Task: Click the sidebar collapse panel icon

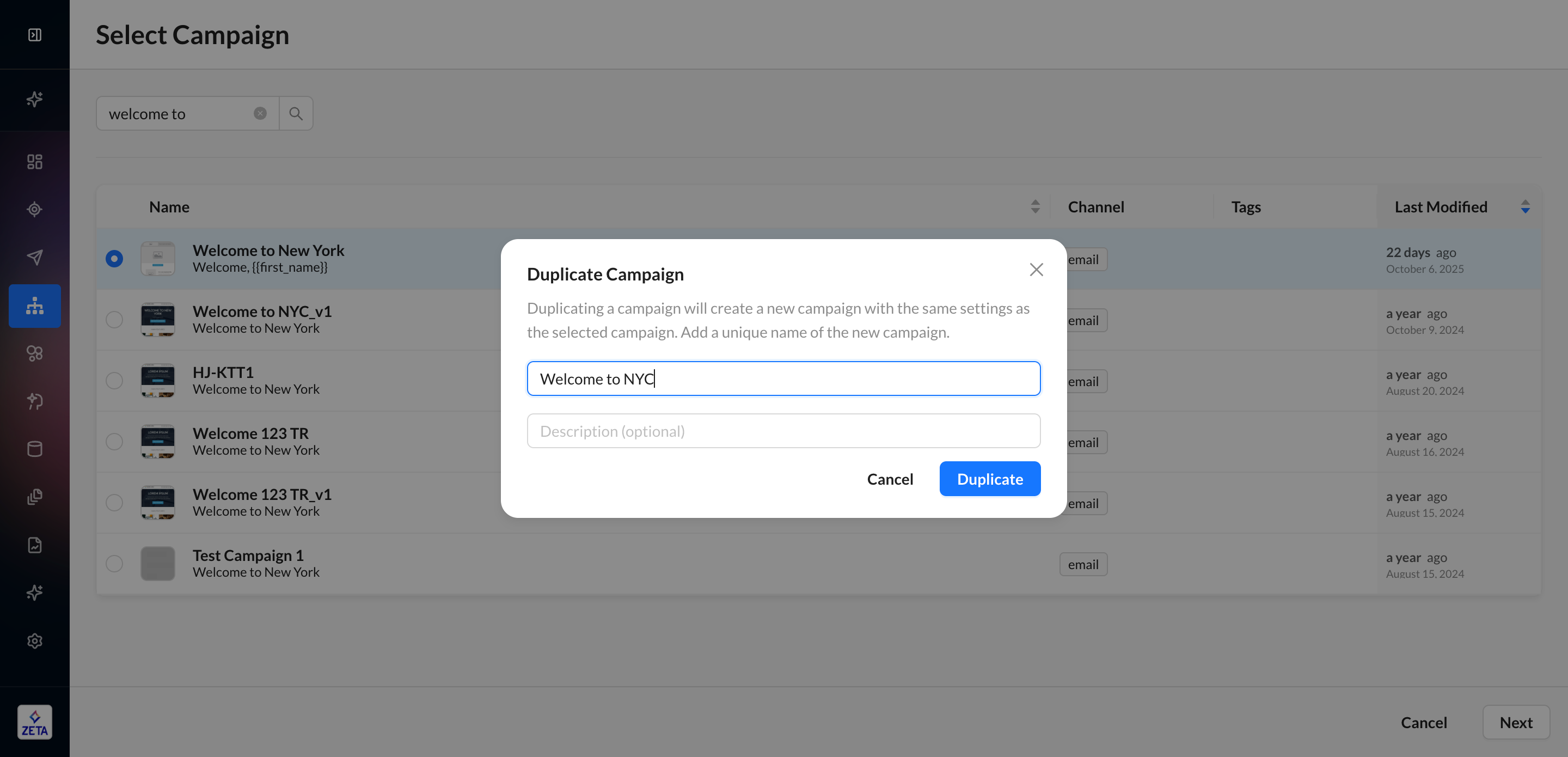Action: 35,35
